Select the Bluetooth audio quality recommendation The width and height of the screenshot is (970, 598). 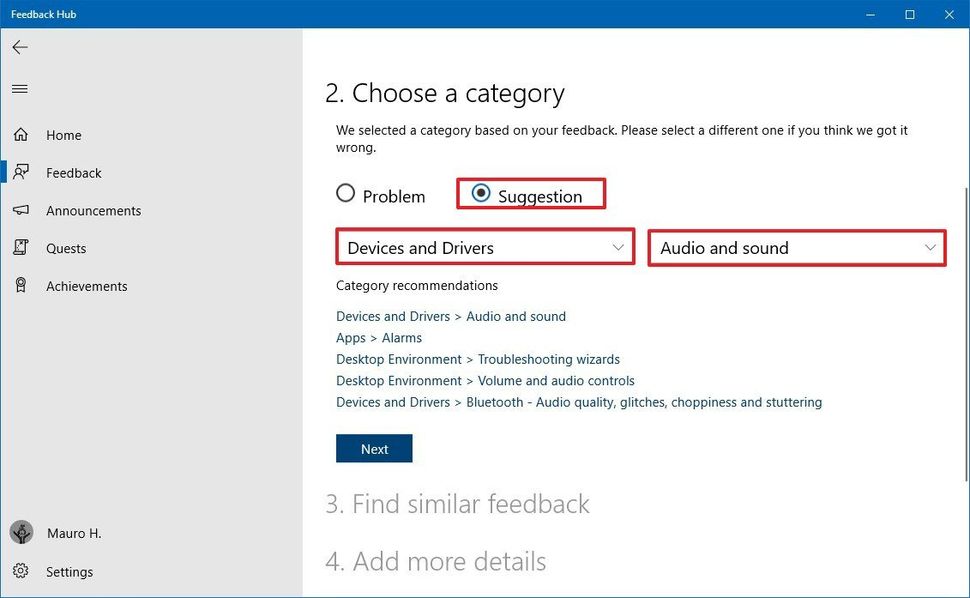[x=578, y=402]
